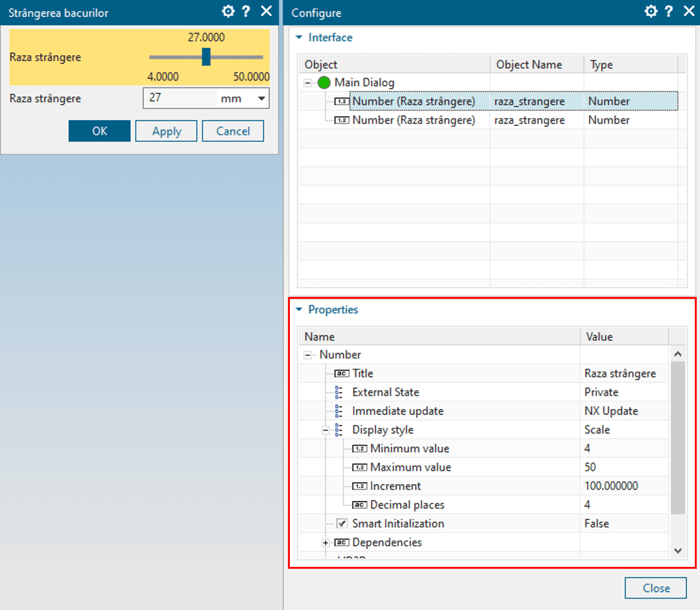The width and height of the screenshot is (700, 610).
Task: Click the number icon of the second Number row
Action: pos(342,120)
